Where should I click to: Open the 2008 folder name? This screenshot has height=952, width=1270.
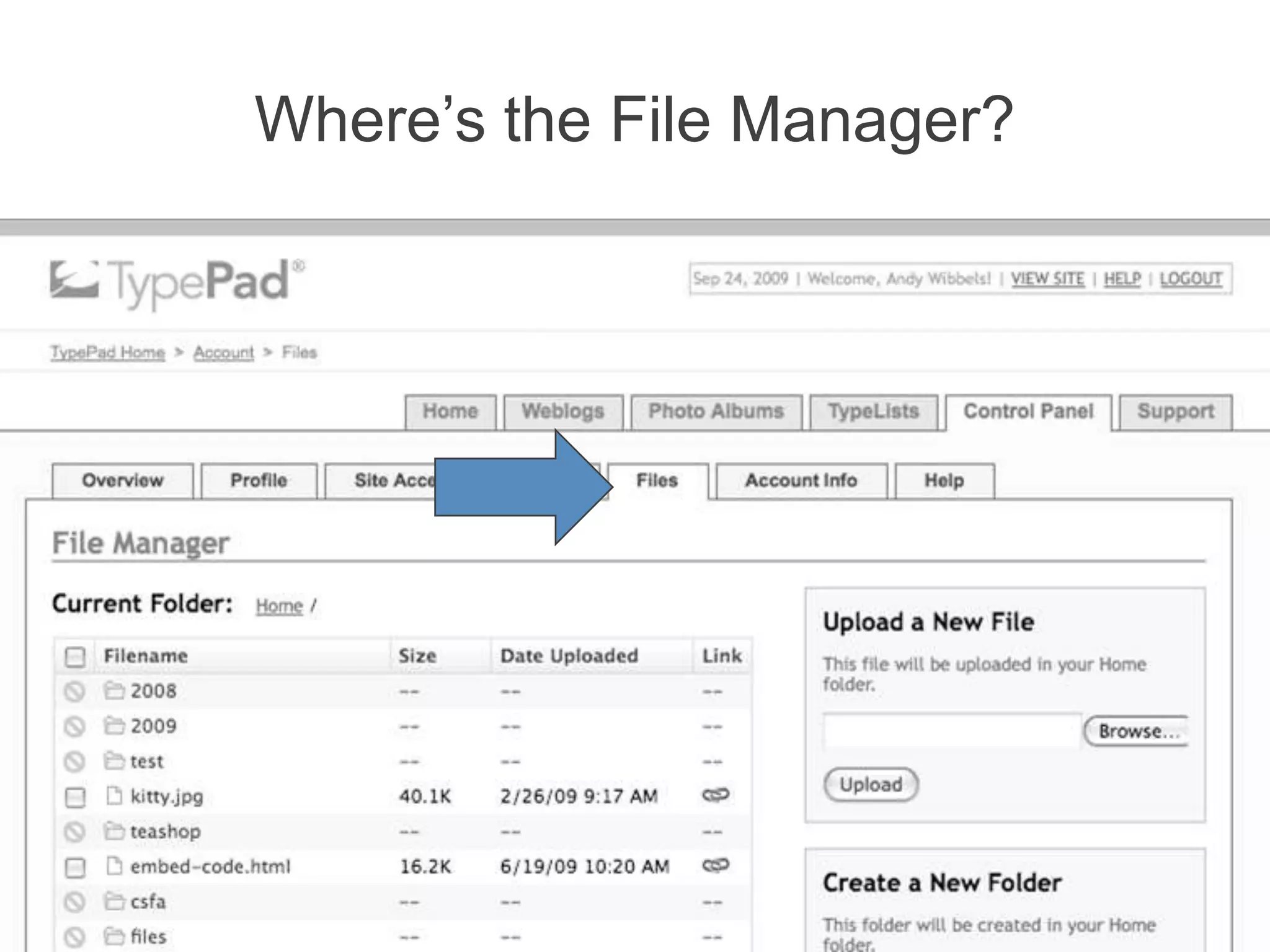pos(154,691)
